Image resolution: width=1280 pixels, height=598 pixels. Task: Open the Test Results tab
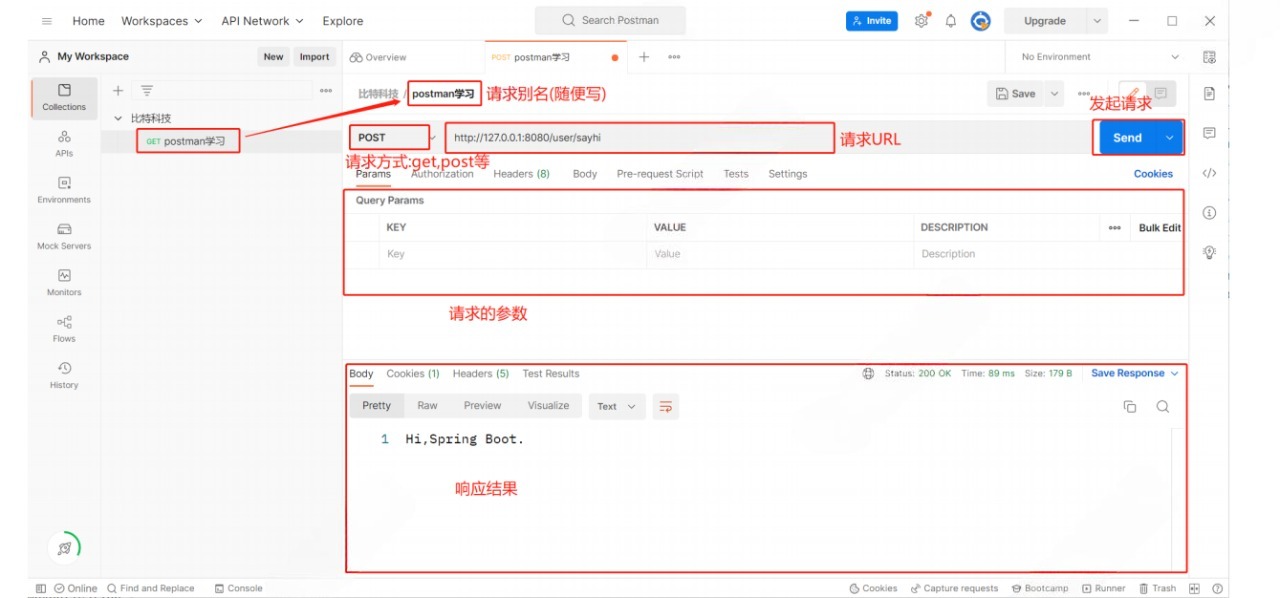(x=551, y=374)
